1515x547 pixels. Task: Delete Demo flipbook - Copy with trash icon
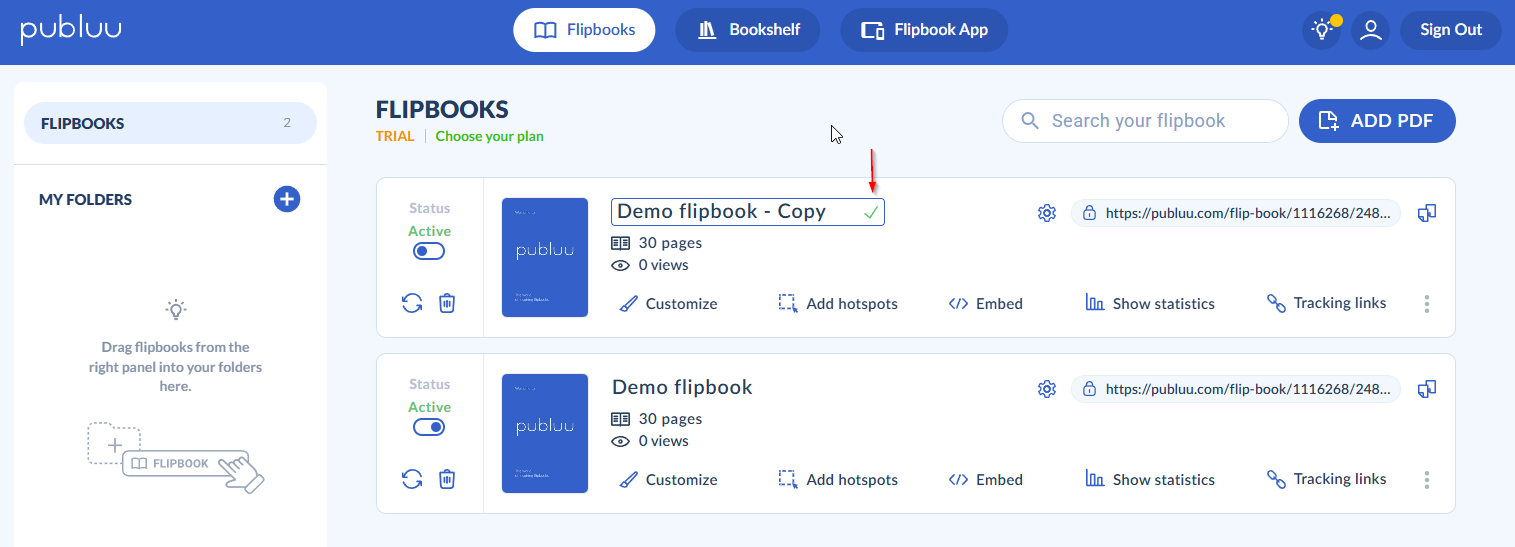(x=447, y=303)
